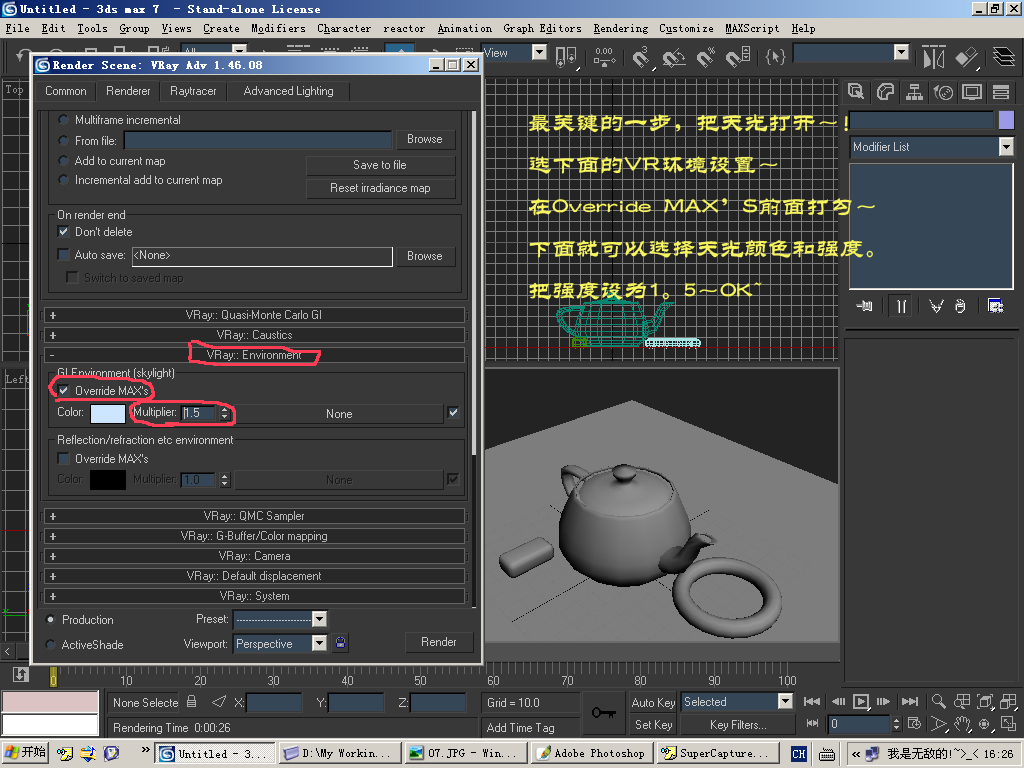Open the Preset dropdown
The image size is (1024, 768).
click(x=280, y=619)
